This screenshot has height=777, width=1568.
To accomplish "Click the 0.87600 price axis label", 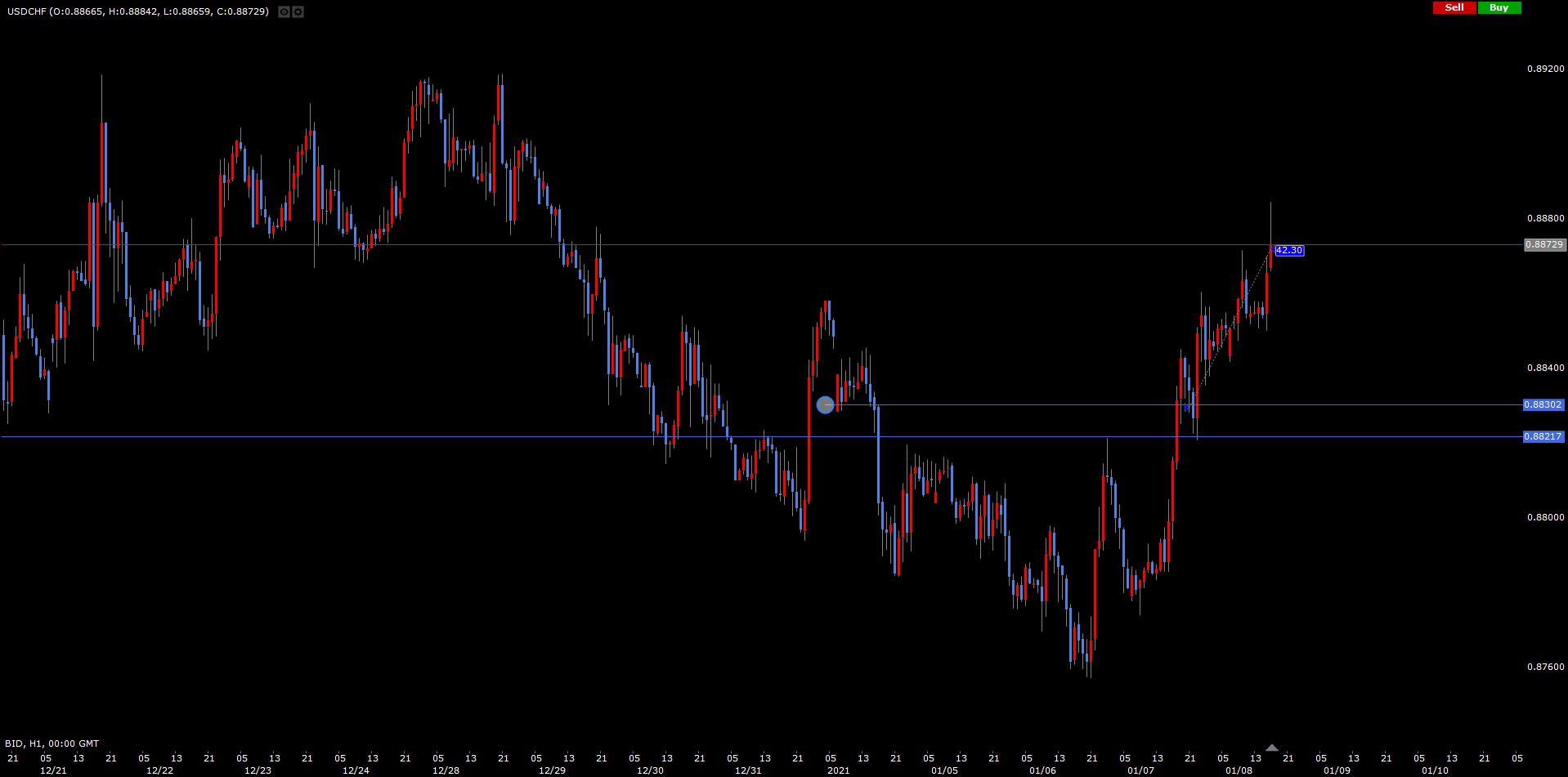I will (1545, 667).
